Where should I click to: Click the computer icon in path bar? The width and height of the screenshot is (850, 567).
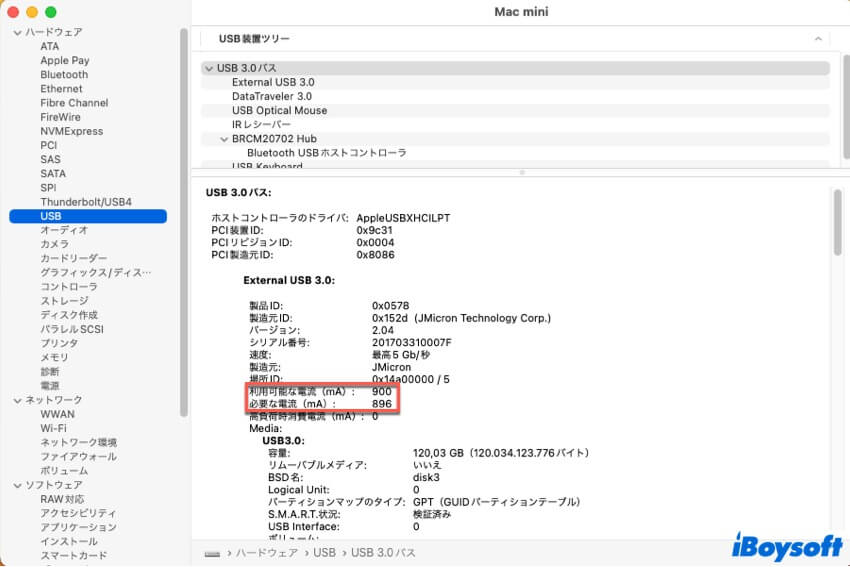212,553
